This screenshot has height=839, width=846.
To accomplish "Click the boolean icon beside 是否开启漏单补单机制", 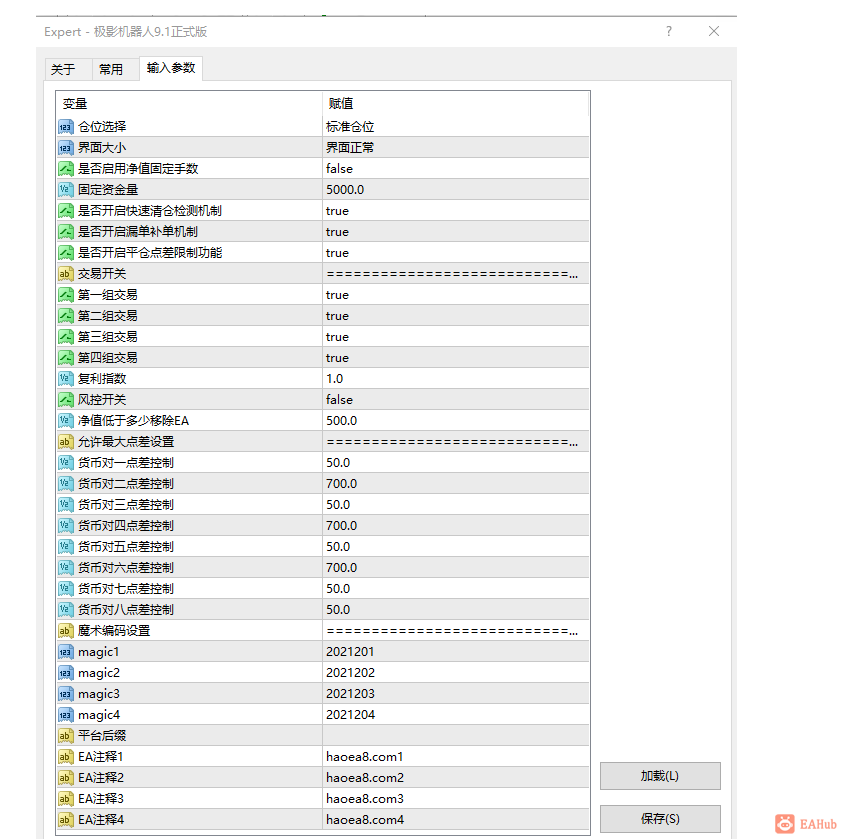I will point(65,232).
